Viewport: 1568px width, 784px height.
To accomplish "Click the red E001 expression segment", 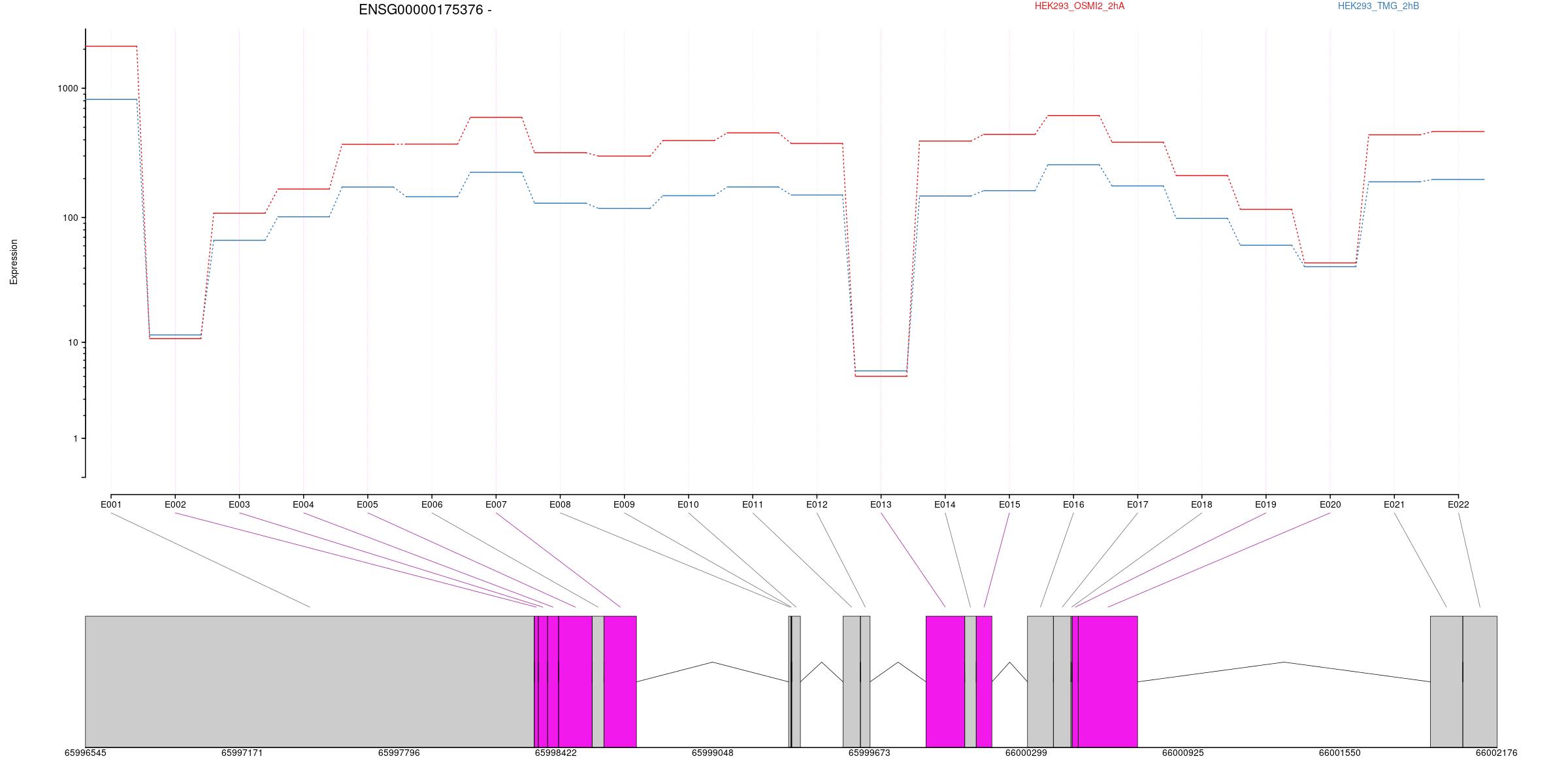I will pyautogui.click(x=111, y=46).
